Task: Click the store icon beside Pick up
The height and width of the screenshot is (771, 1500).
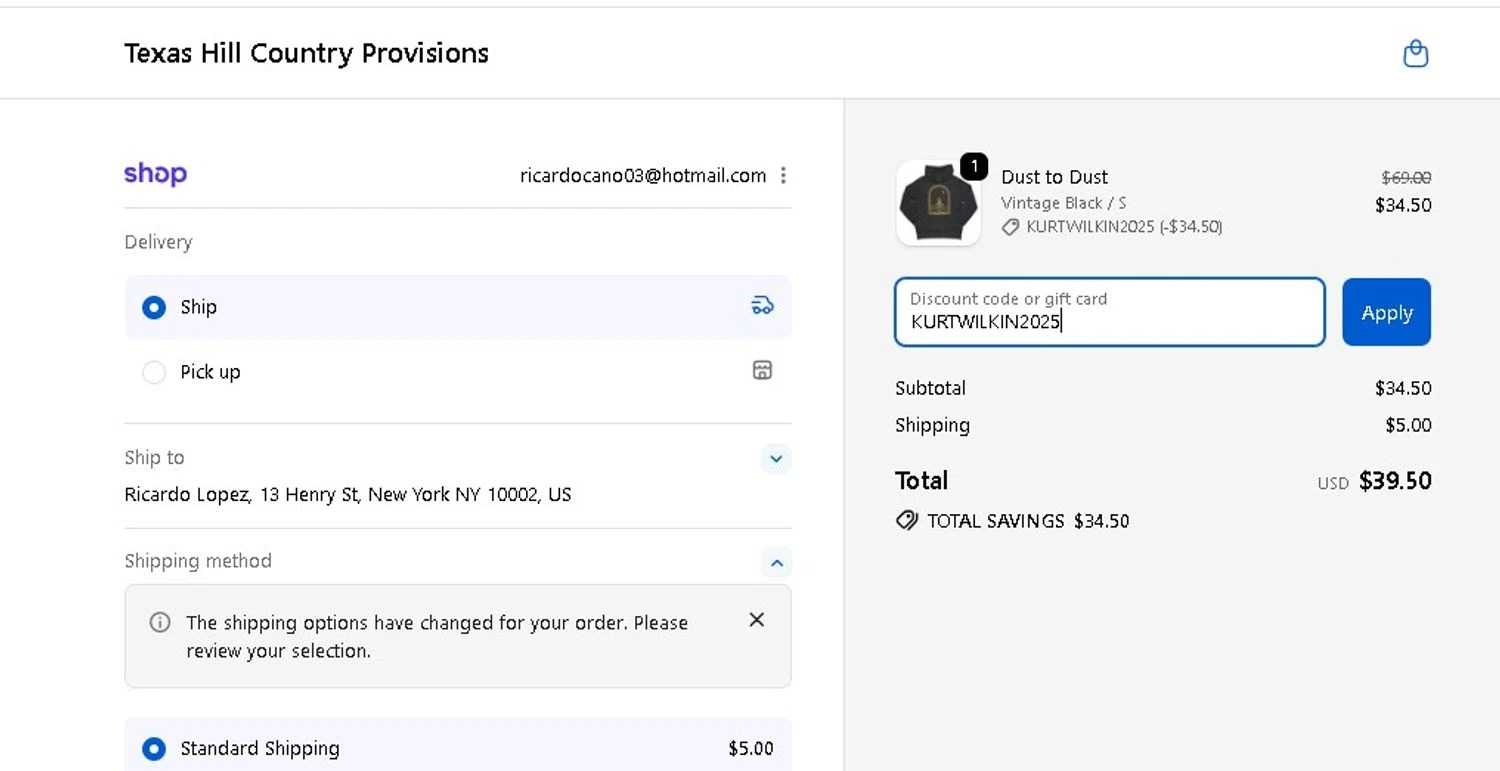Action: tap(762, 371)
